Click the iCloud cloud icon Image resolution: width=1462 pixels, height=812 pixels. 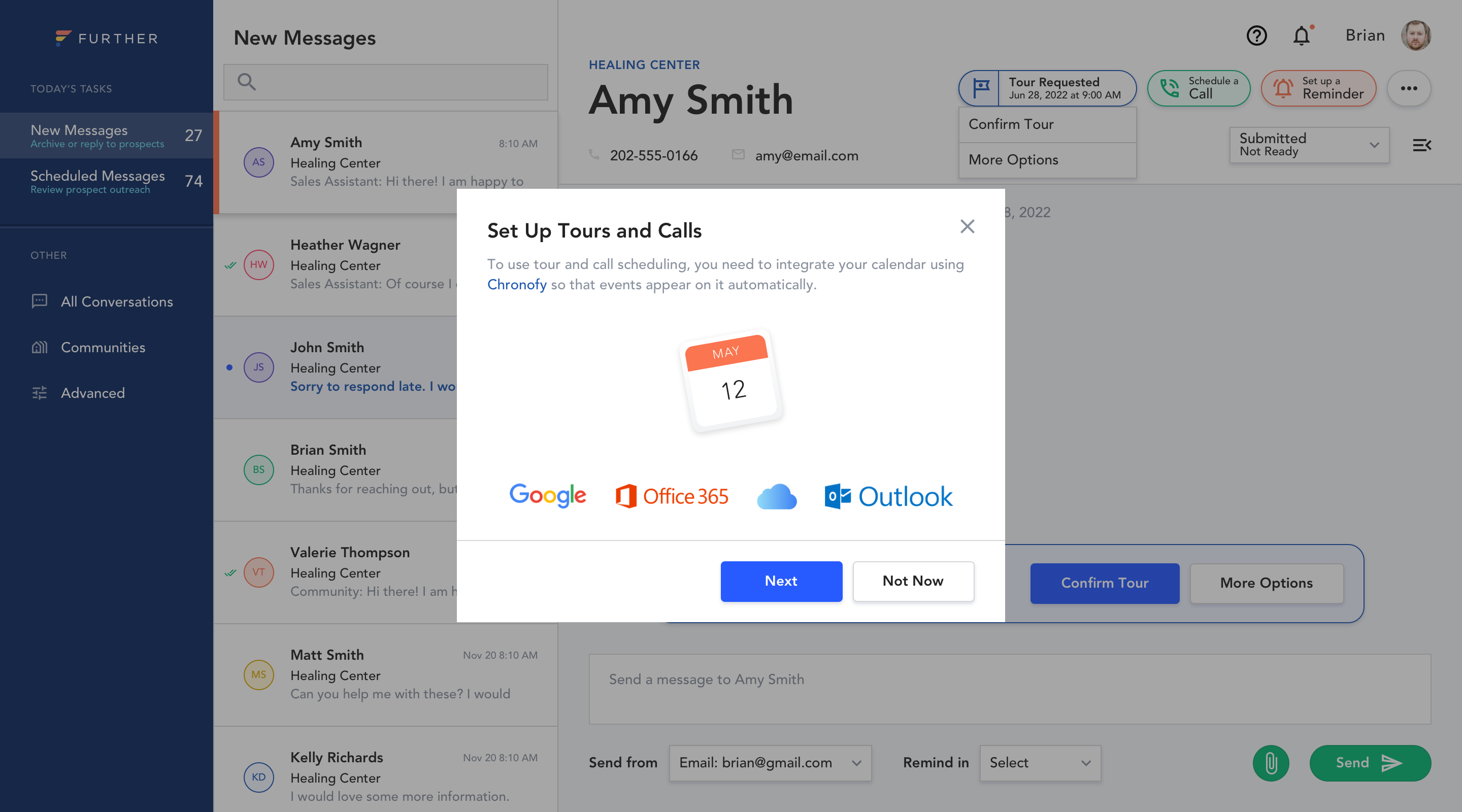pyautogui.click(x=776, y=496)
